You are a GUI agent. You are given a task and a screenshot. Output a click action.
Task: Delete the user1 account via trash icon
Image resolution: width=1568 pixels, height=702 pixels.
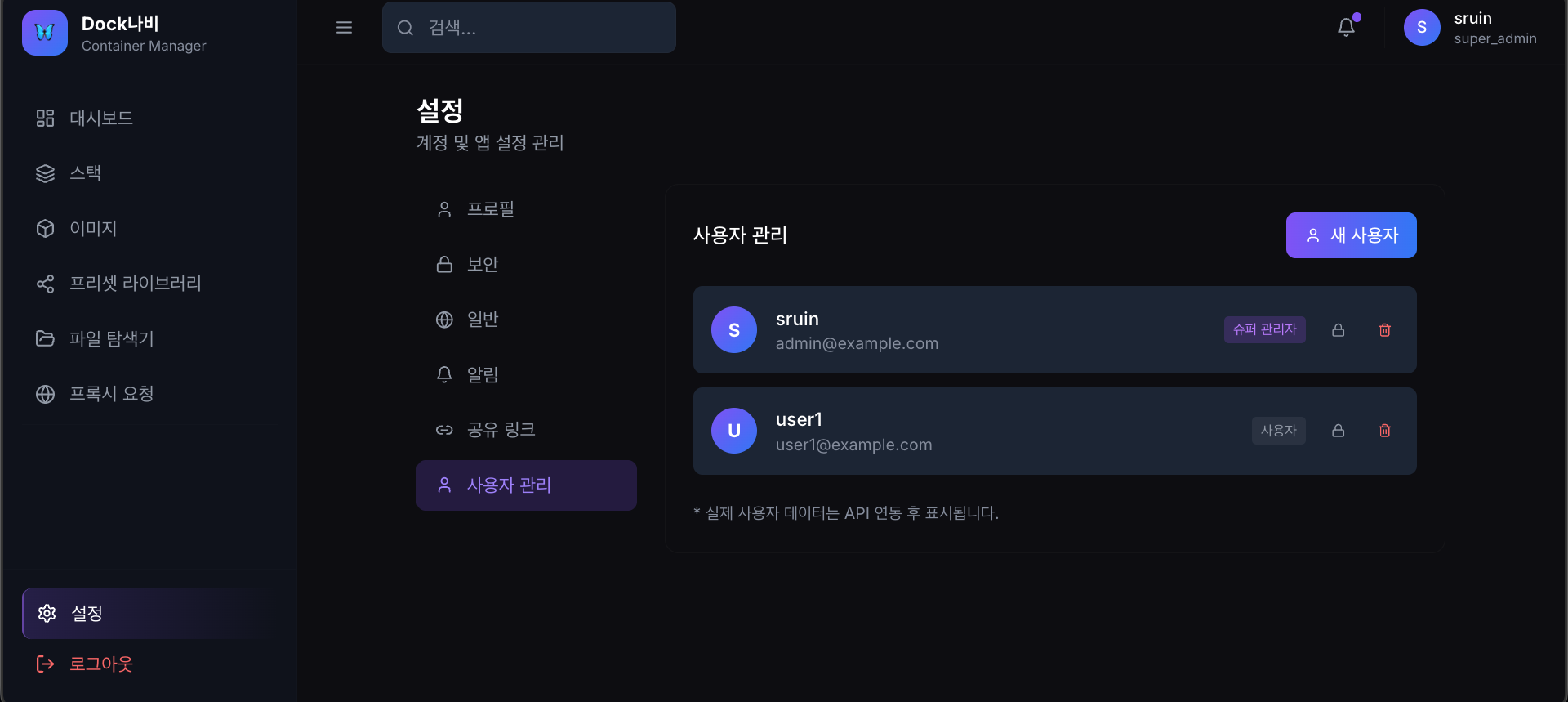(x=1384, y=431)
